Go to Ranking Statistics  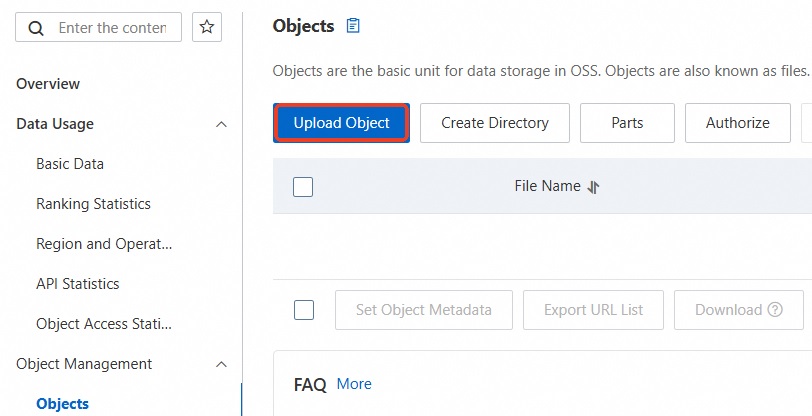[93, 204]
